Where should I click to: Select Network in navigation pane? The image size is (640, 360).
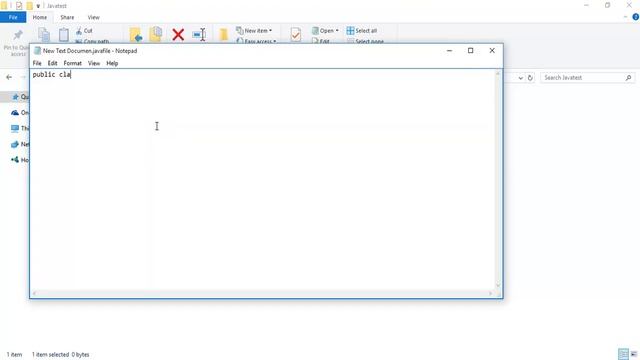tap(20, 144)
